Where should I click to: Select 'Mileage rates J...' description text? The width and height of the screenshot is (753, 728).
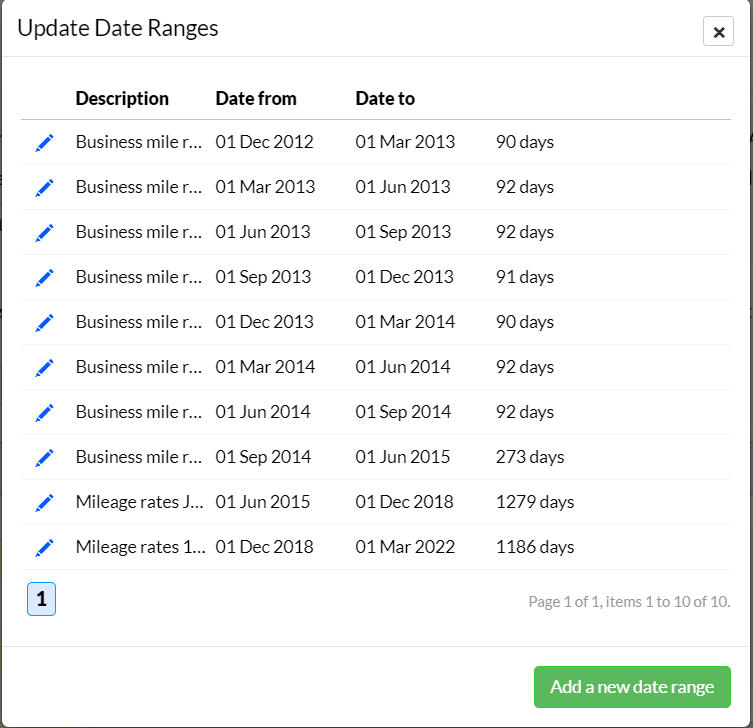[x=140, y=502]
